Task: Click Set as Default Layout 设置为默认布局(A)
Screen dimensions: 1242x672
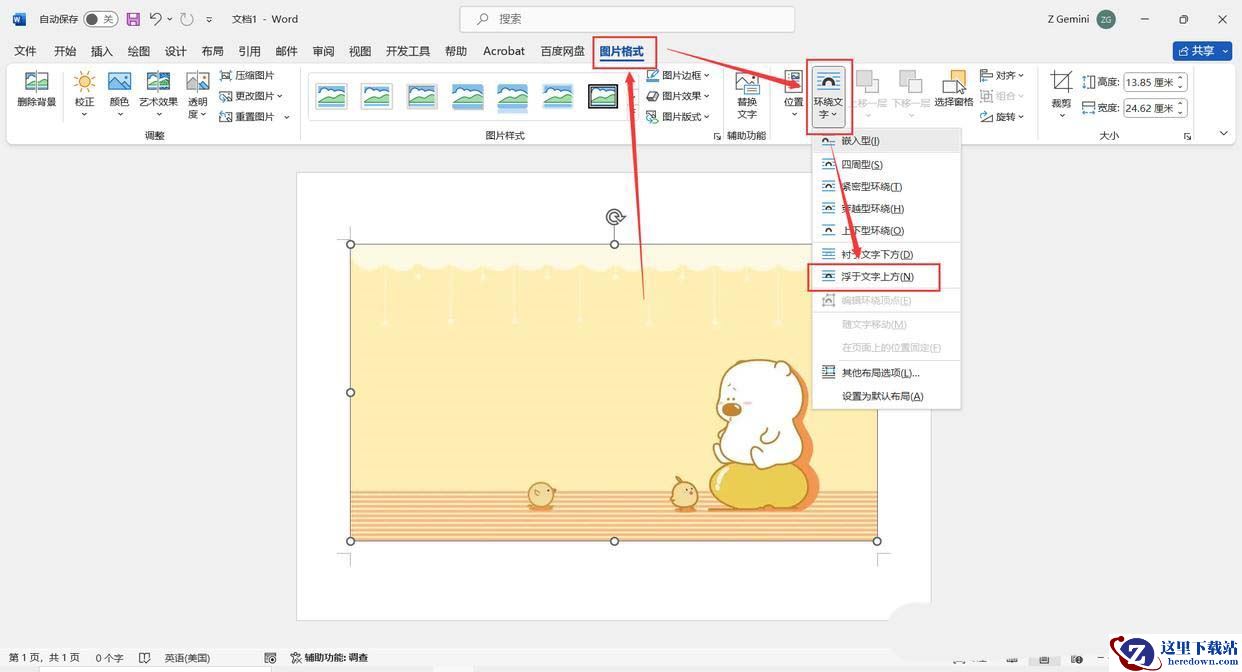Action: pyautogui.click(x=886, y=396)
